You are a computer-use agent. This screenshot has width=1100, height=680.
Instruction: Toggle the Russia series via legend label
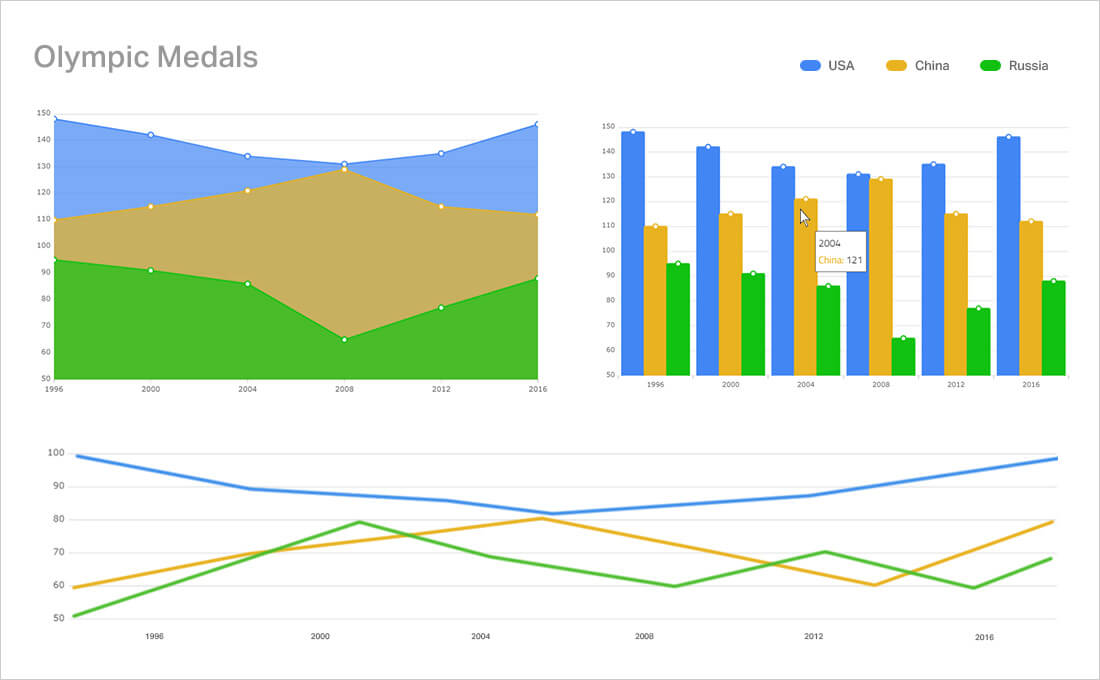coord(1028,66)
